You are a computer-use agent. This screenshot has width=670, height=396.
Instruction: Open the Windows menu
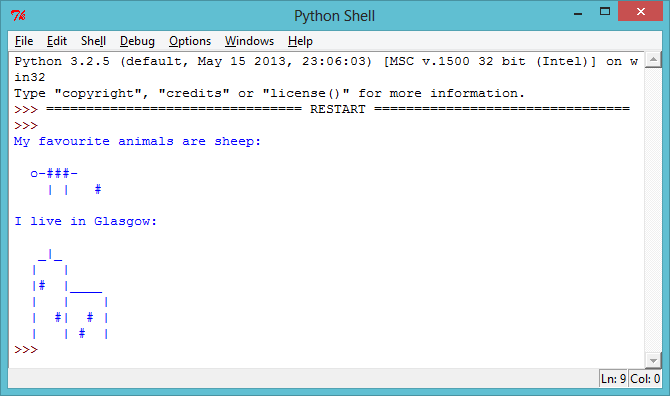pyautogui.click(x=249, y=41)
